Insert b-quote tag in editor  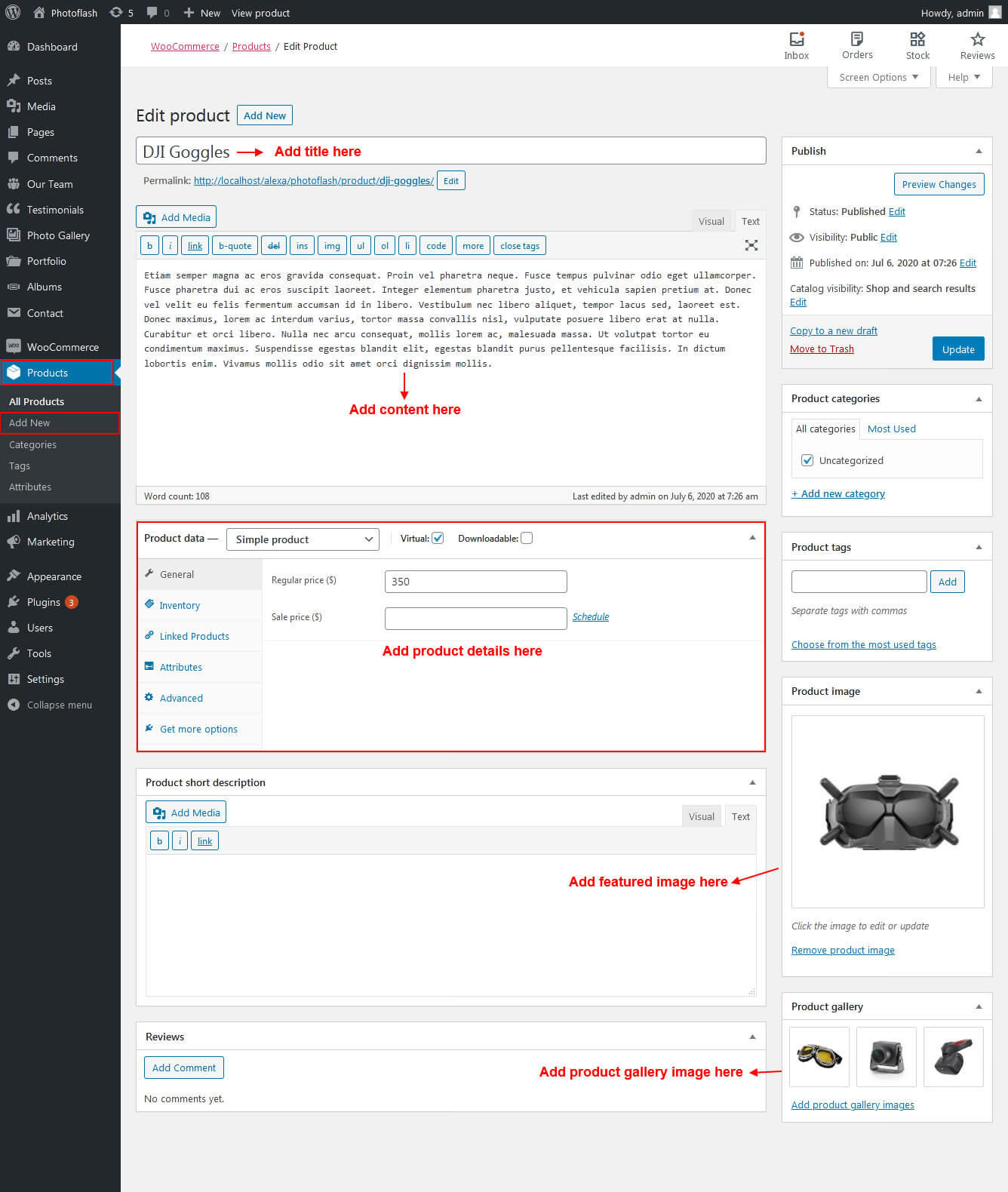coord(235,245)
